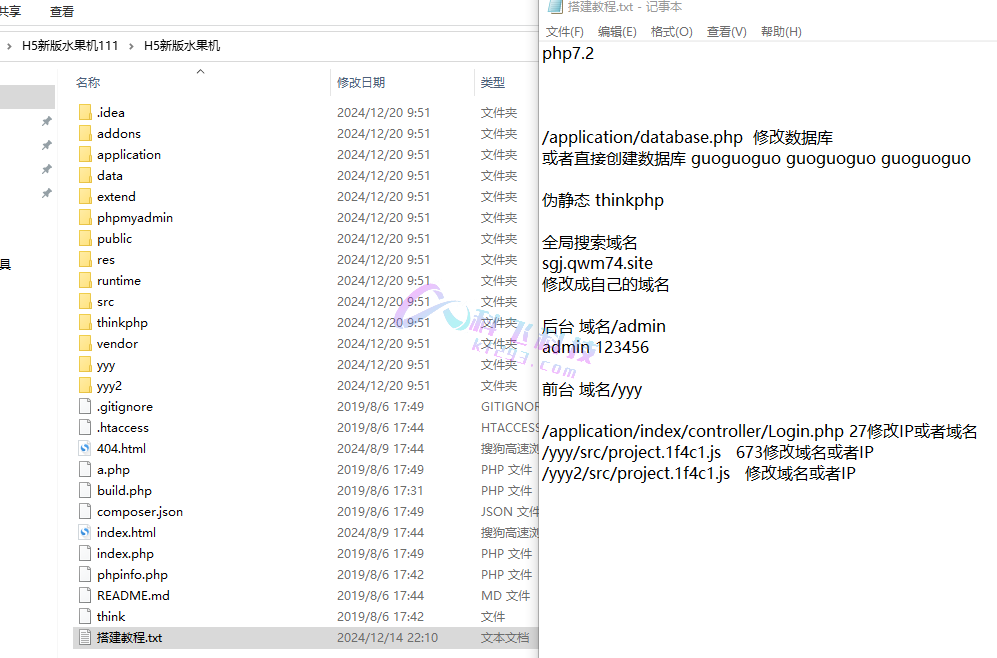The image size is (997, 658).
Task: Open the 格式(O) menu in Notepad
Action: coord(671,32)
